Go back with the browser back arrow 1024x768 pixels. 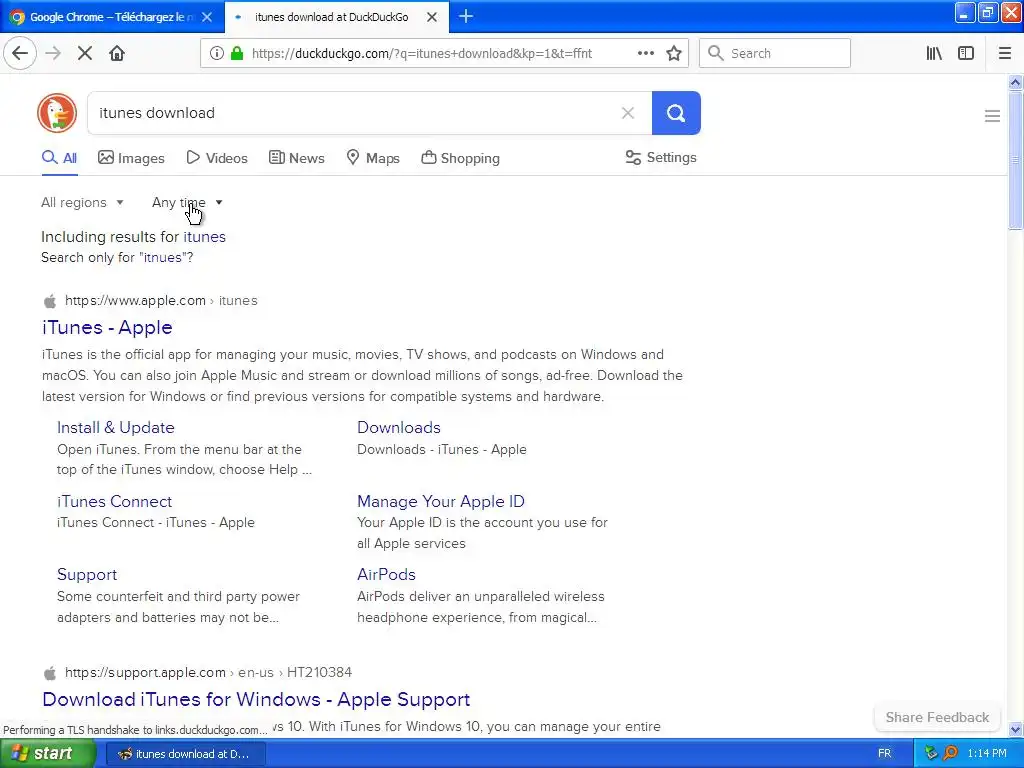(x=20, y=54)
